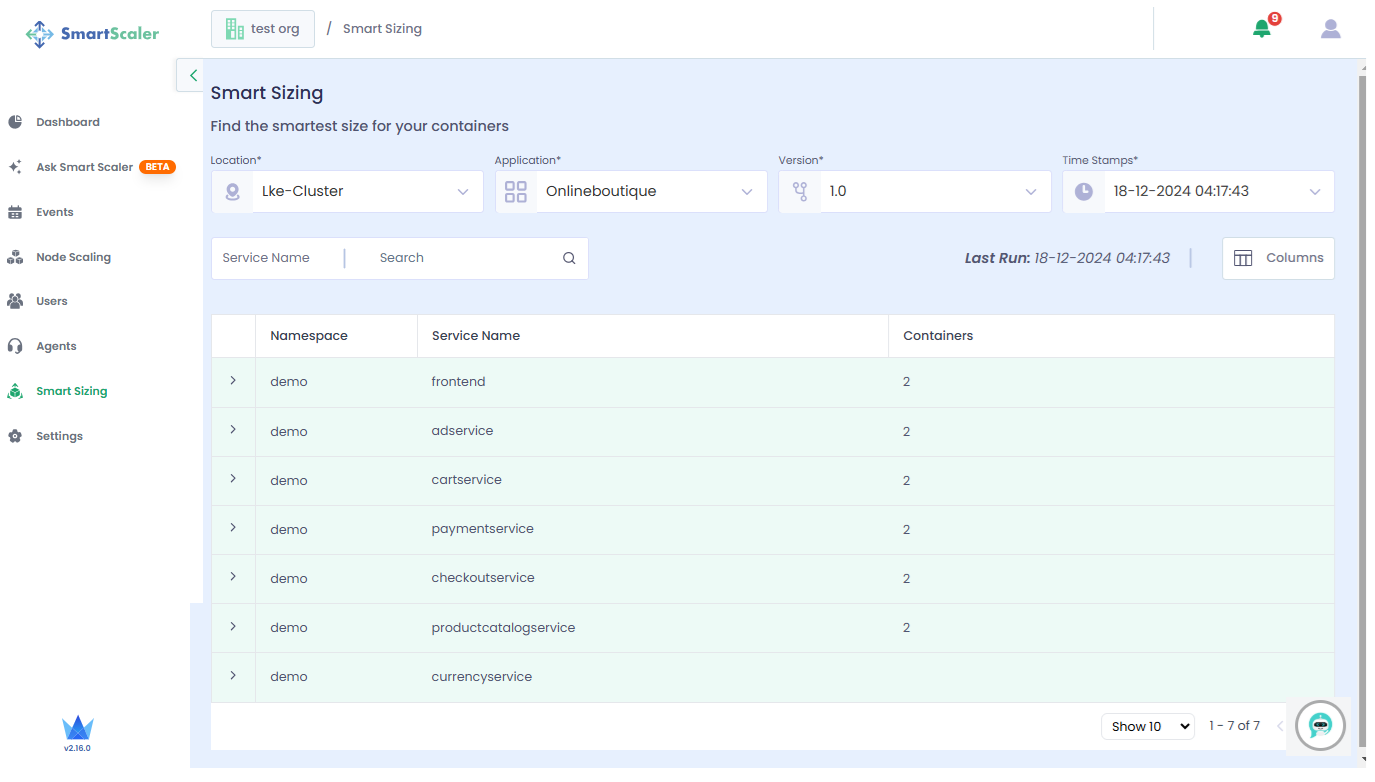The width and height of the screenshot is (1375, 782).
Task: Open the Show 10 page size dropdown
Action: [x=1147, y=726]
